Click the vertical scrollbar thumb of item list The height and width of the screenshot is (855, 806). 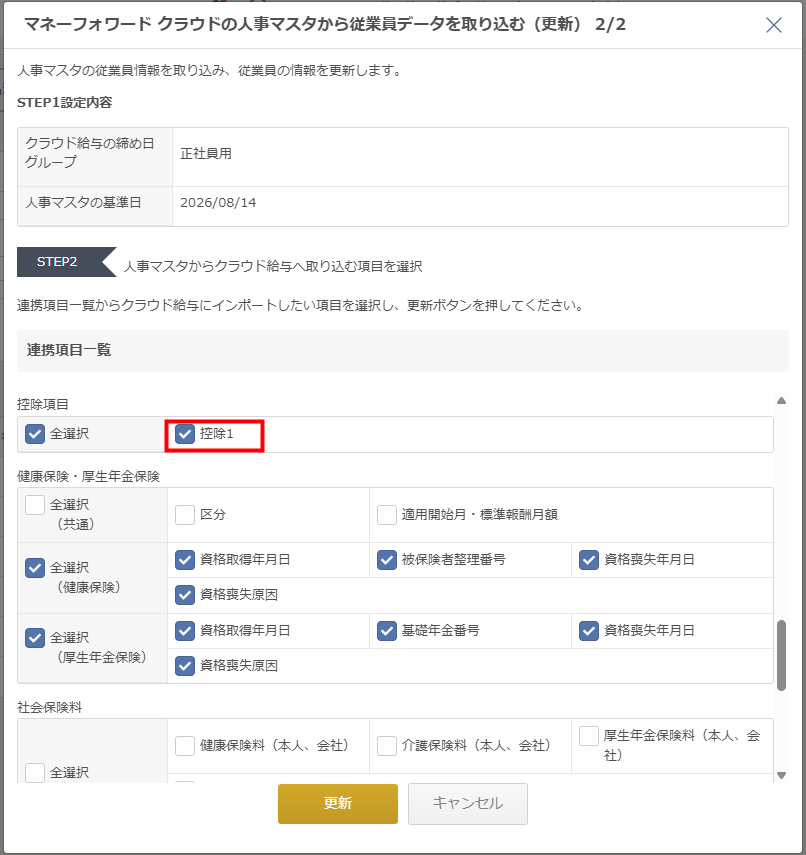point(781,655)
